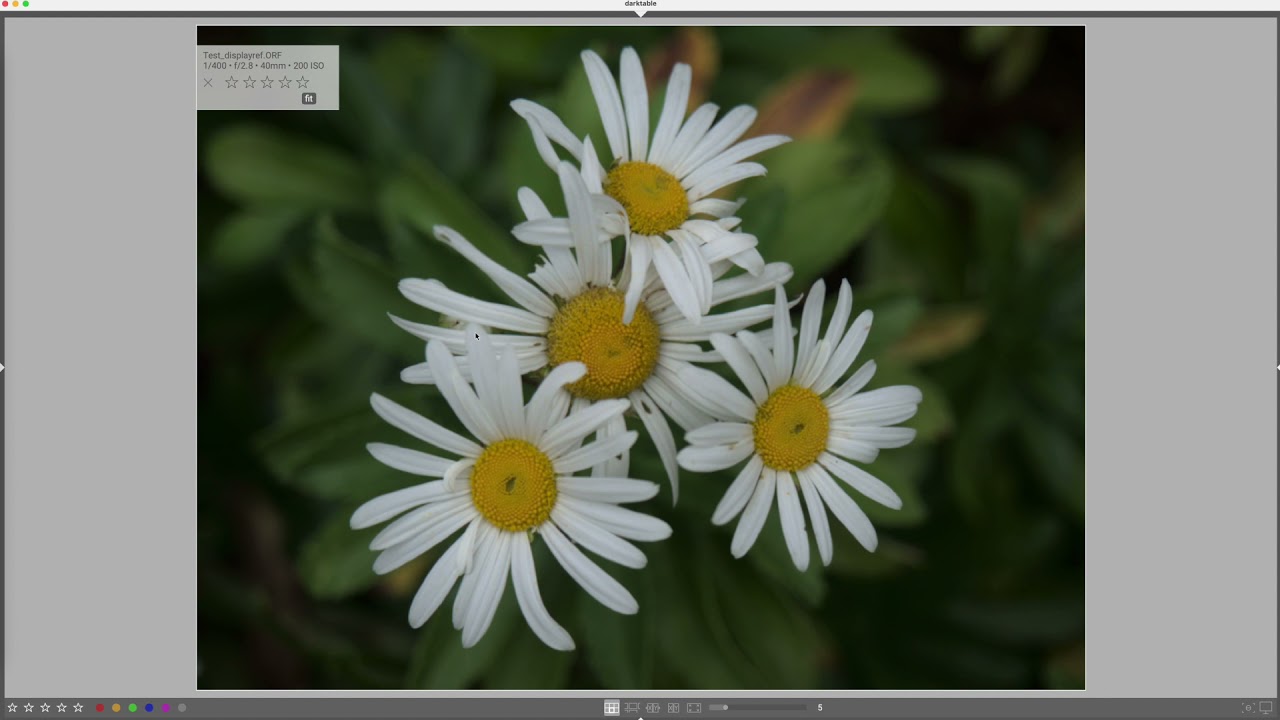Expand the top panel arrow
1280x720 pixels.
click(641, 13)
